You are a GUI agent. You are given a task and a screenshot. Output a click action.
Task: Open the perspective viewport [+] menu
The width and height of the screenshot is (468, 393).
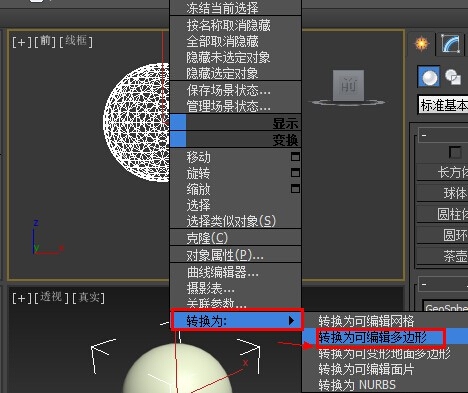[22, 298]
